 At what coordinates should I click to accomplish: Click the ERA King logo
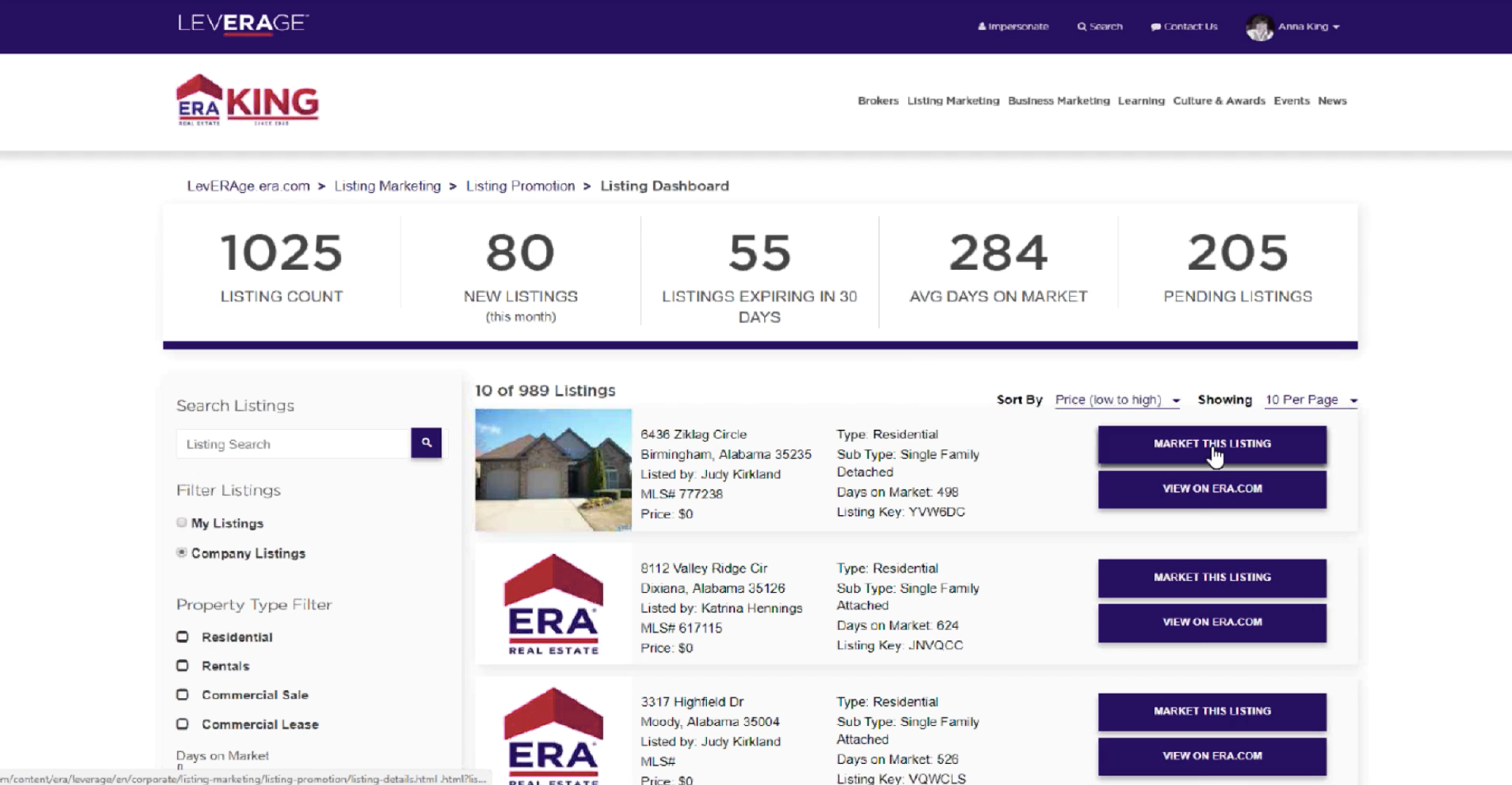click(248, 101)
